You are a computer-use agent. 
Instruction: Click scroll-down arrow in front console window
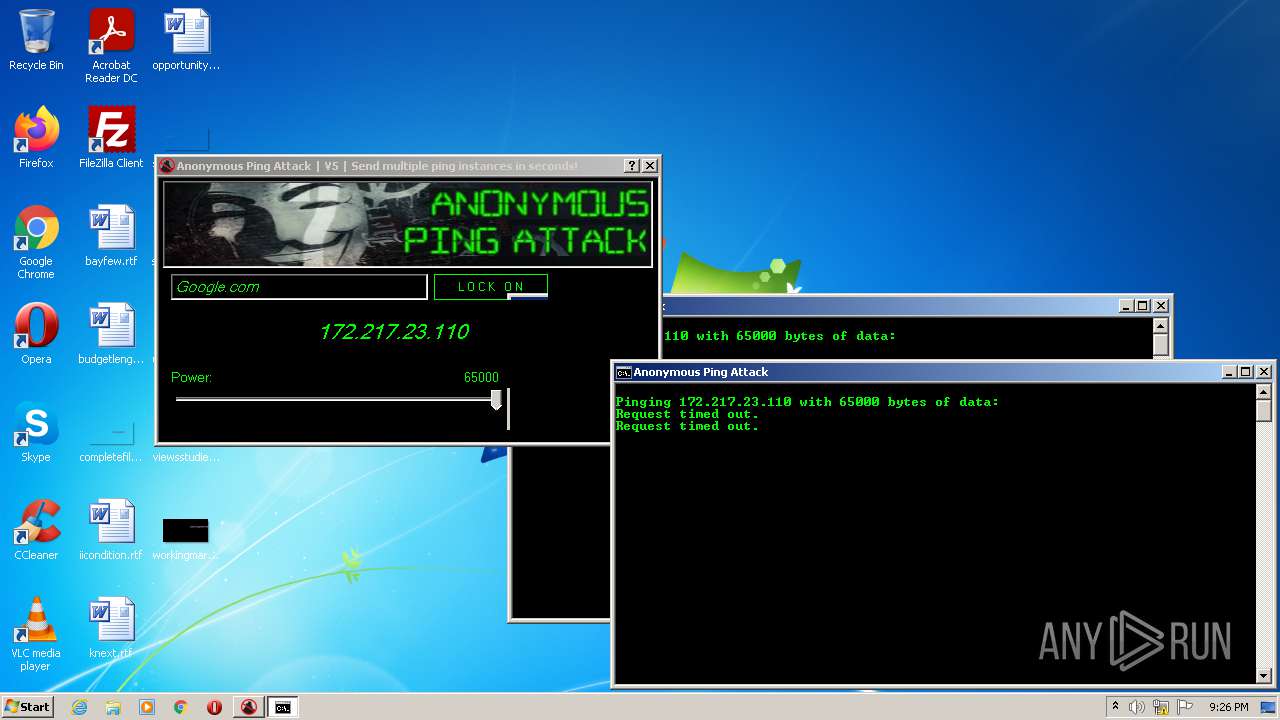coord(1263,676)
